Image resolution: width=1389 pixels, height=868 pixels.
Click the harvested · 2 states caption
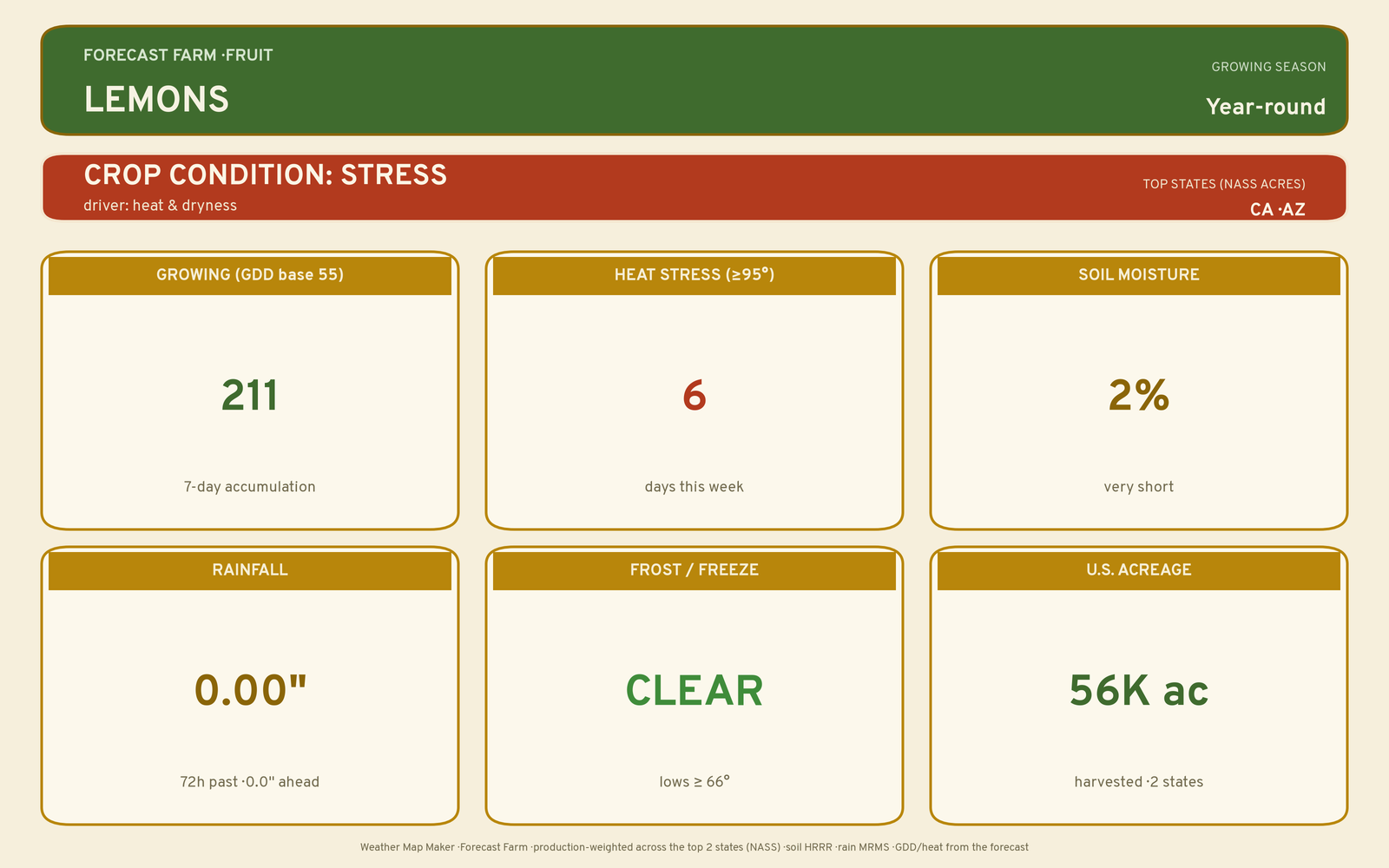pyautogui.click(x=1139, y=782)
